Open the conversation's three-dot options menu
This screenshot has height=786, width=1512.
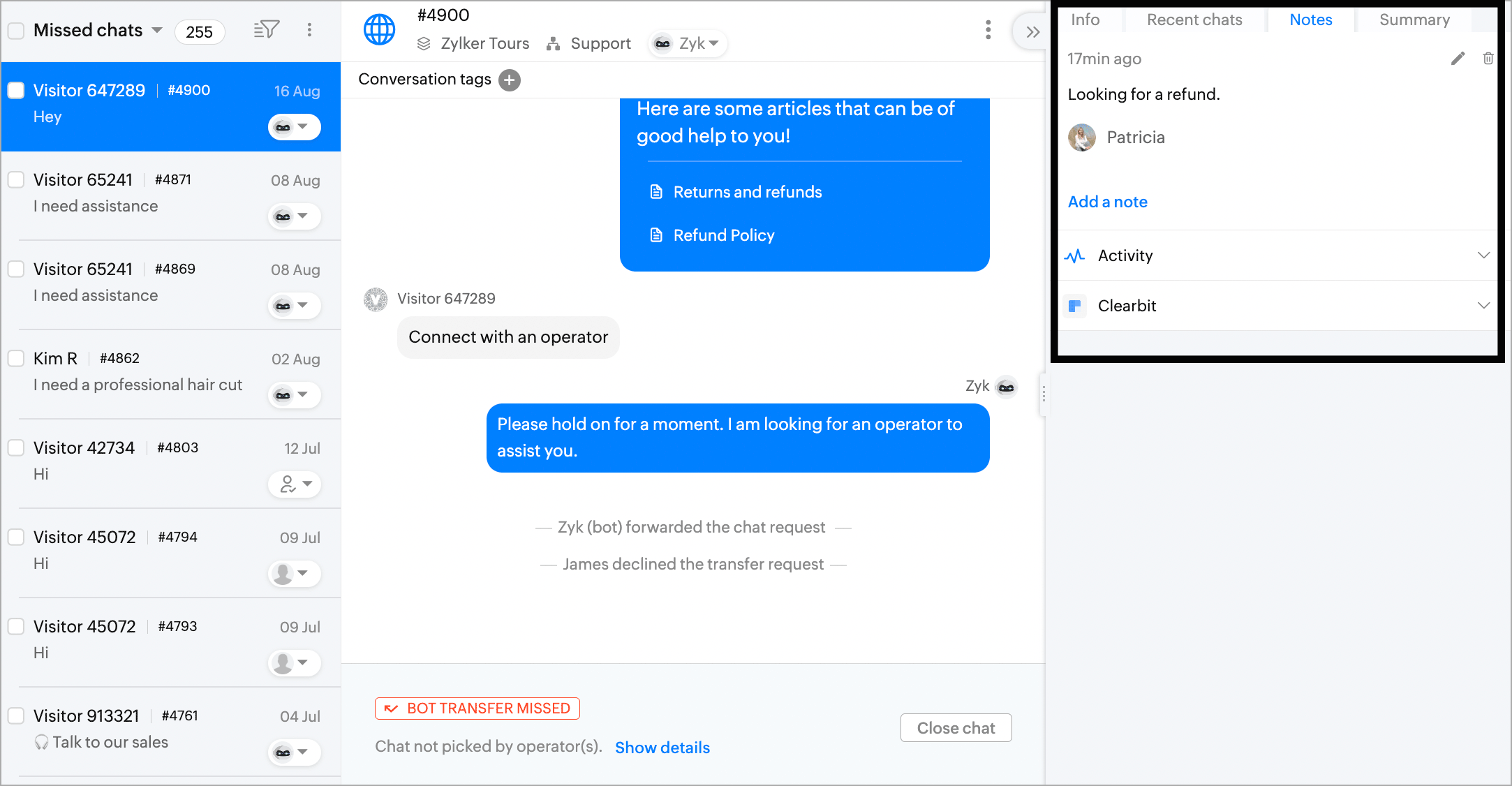click(988, 30)
